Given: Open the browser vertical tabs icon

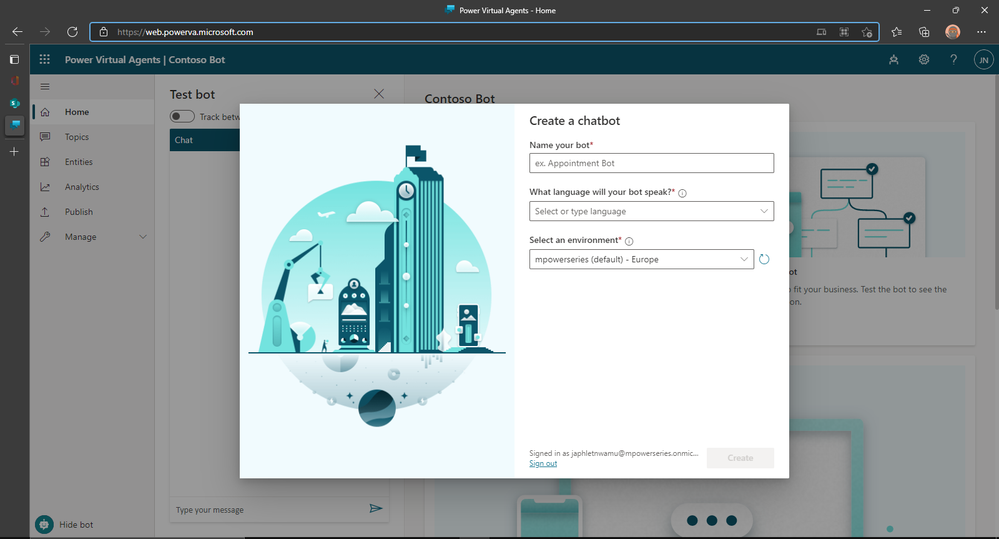Looking at the screenshot, I should tap(14, 59).
